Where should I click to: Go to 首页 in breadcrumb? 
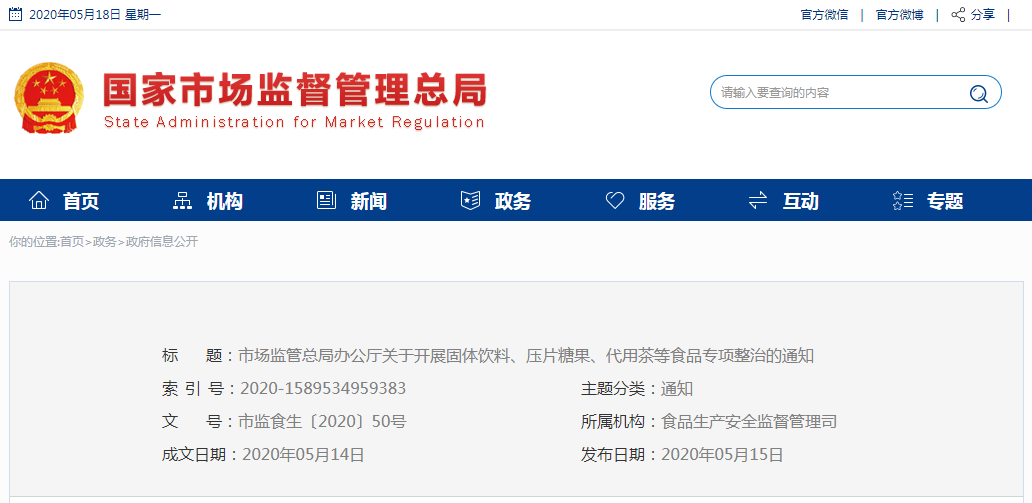(72, 242)
